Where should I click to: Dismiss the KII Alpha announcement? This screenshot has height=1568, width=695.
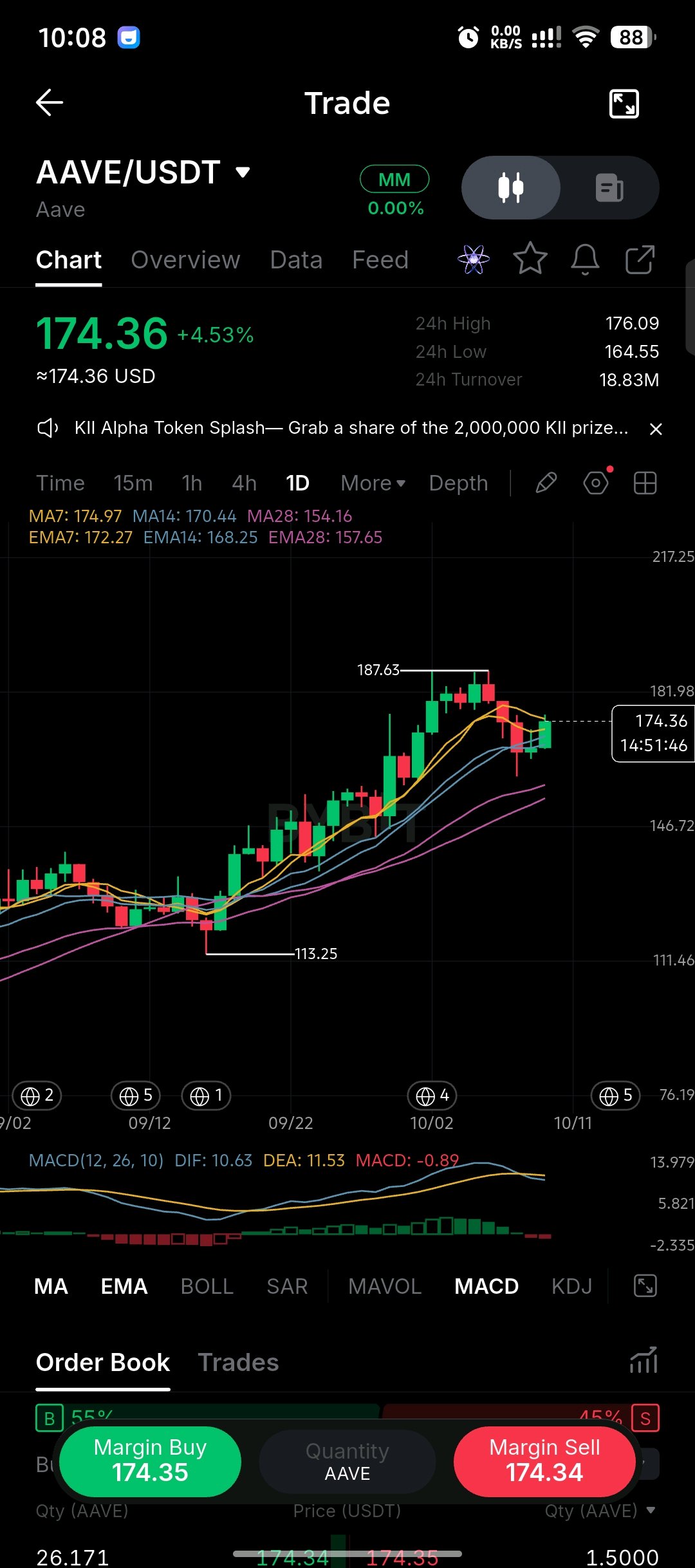click(656, 429)
